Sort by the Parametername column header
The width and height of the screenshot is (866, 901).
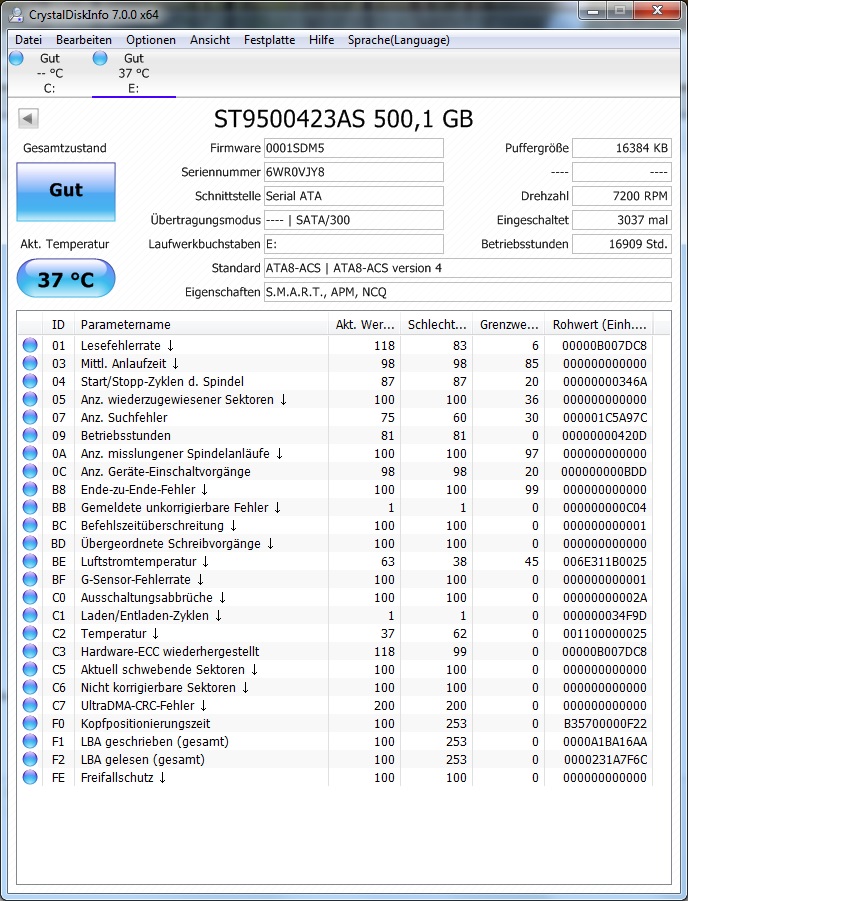(x=201, y=325)
